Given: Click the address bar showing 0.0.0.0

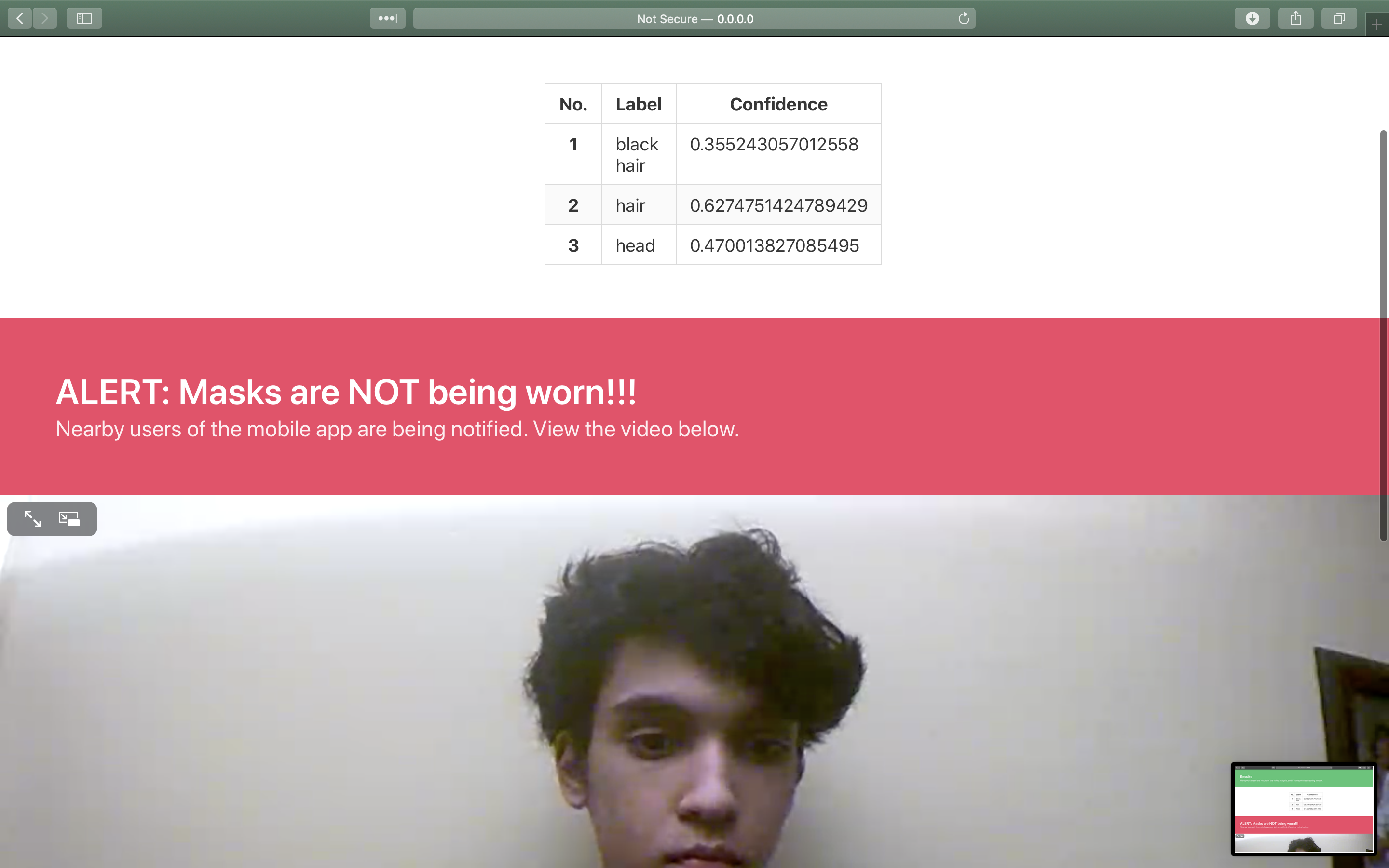Looking at the screenshot, I should coord(694,18).
